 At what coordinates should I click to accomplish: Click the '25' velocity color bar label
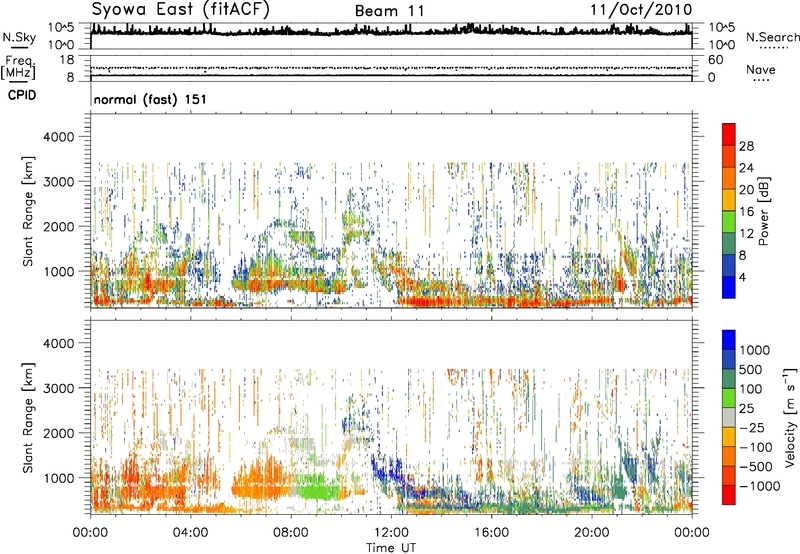coord(747,409)
